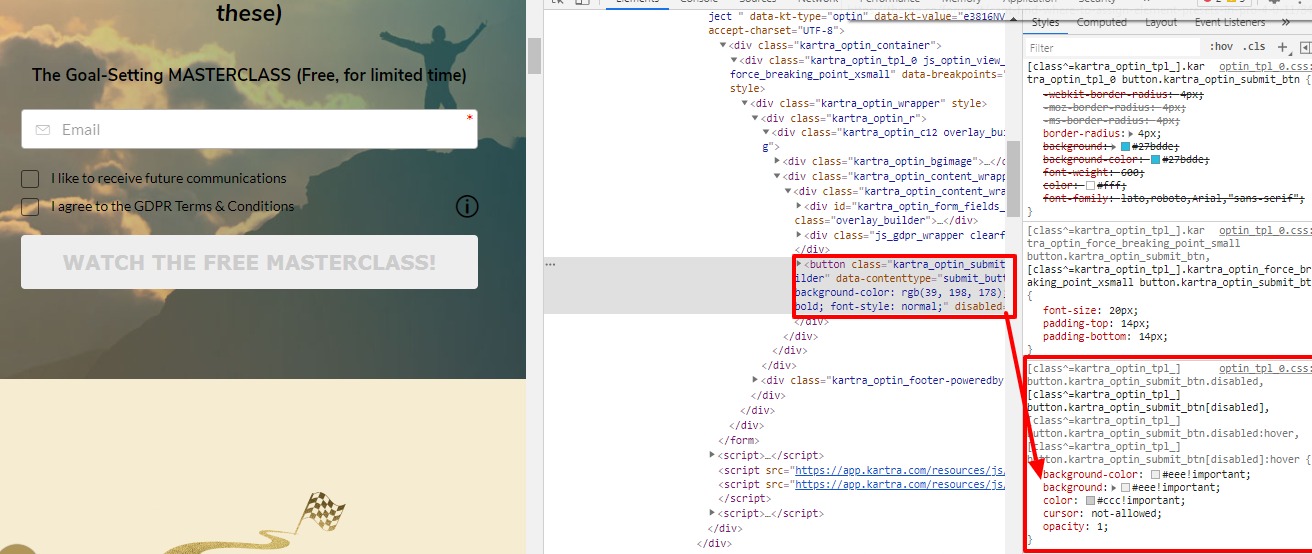The height and width of the screenshot is (554, 1312).
Task: Check 'I agree to the GDPR Terms & Conditions'
Action: click(x=30, y=207)
